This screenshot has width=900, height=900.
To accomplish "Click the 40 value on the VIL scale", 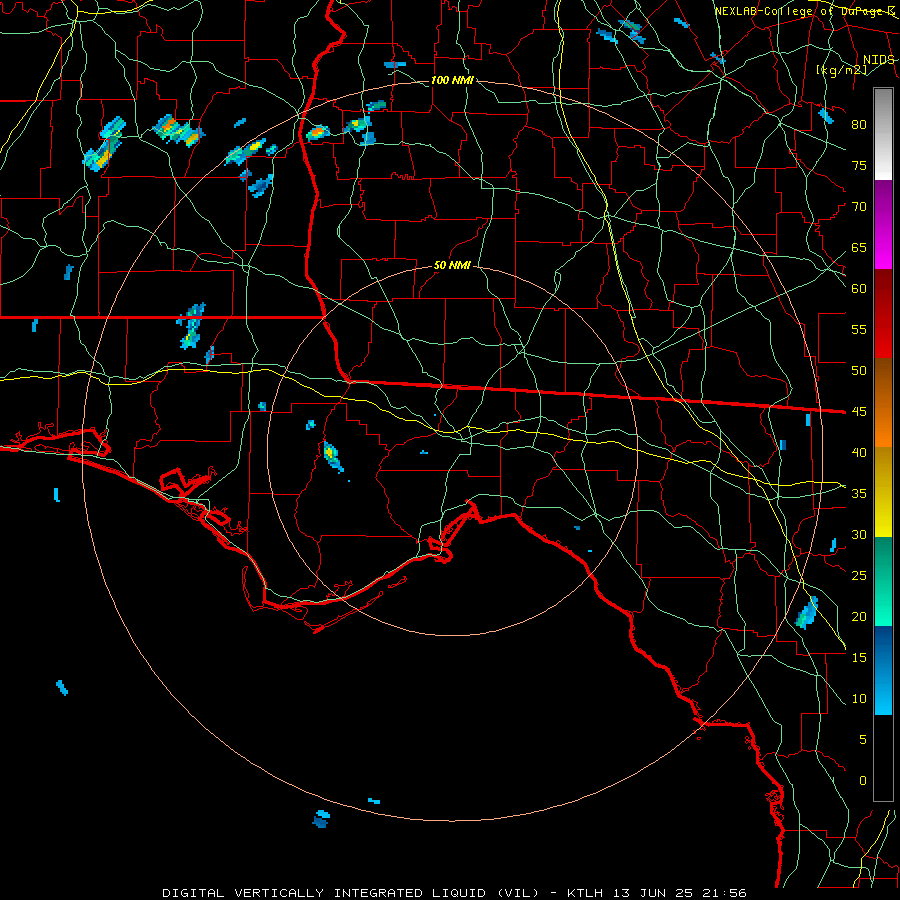I will (x=859, y=453).
